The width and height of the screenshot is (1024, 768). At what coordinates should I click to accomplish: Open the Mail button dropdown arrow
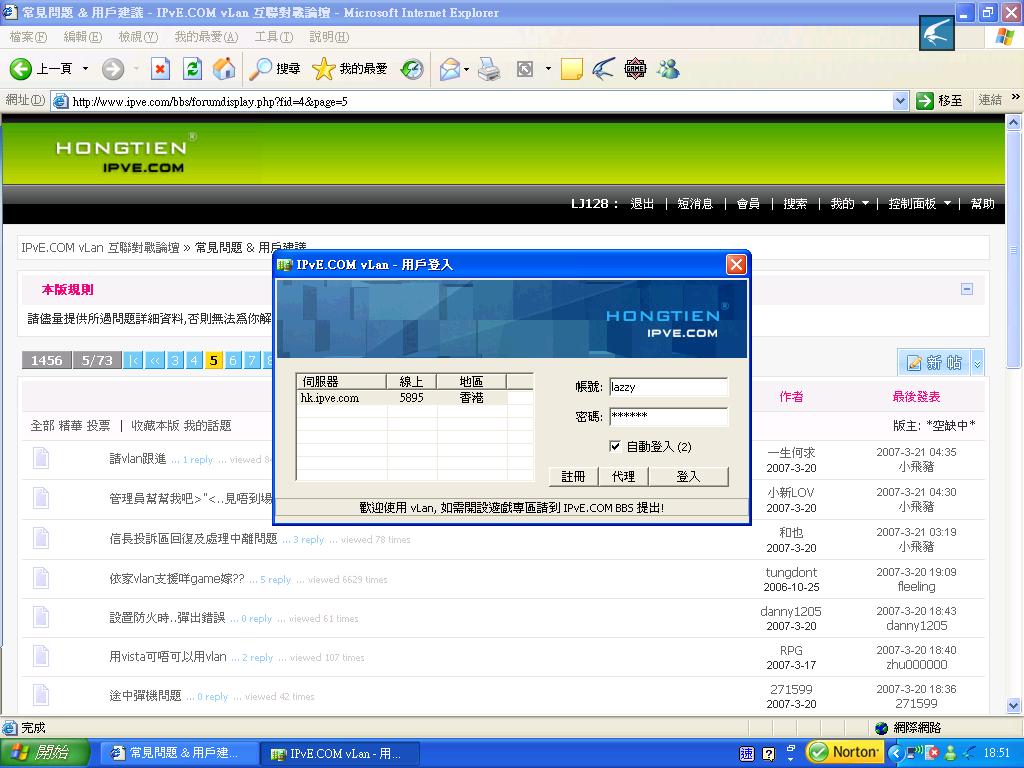[467, 69]
